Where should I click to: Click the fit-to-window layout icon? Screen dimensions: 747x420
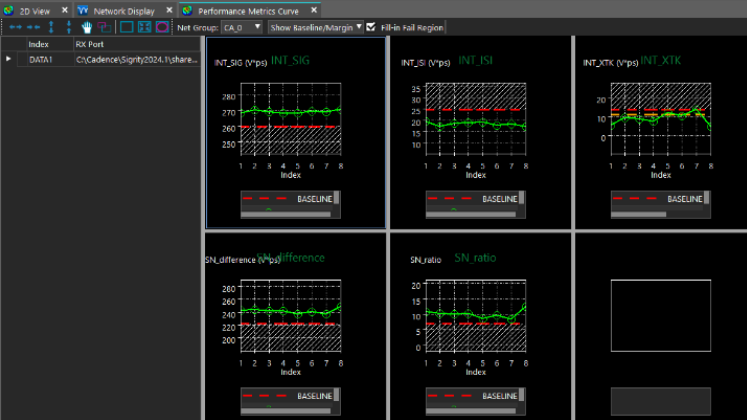(x=144, y=27)
